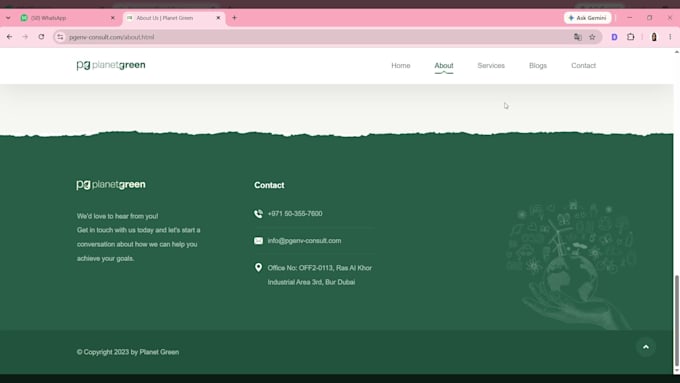
Task: Email info@pgenv-consult.com link
Action: 304,241
